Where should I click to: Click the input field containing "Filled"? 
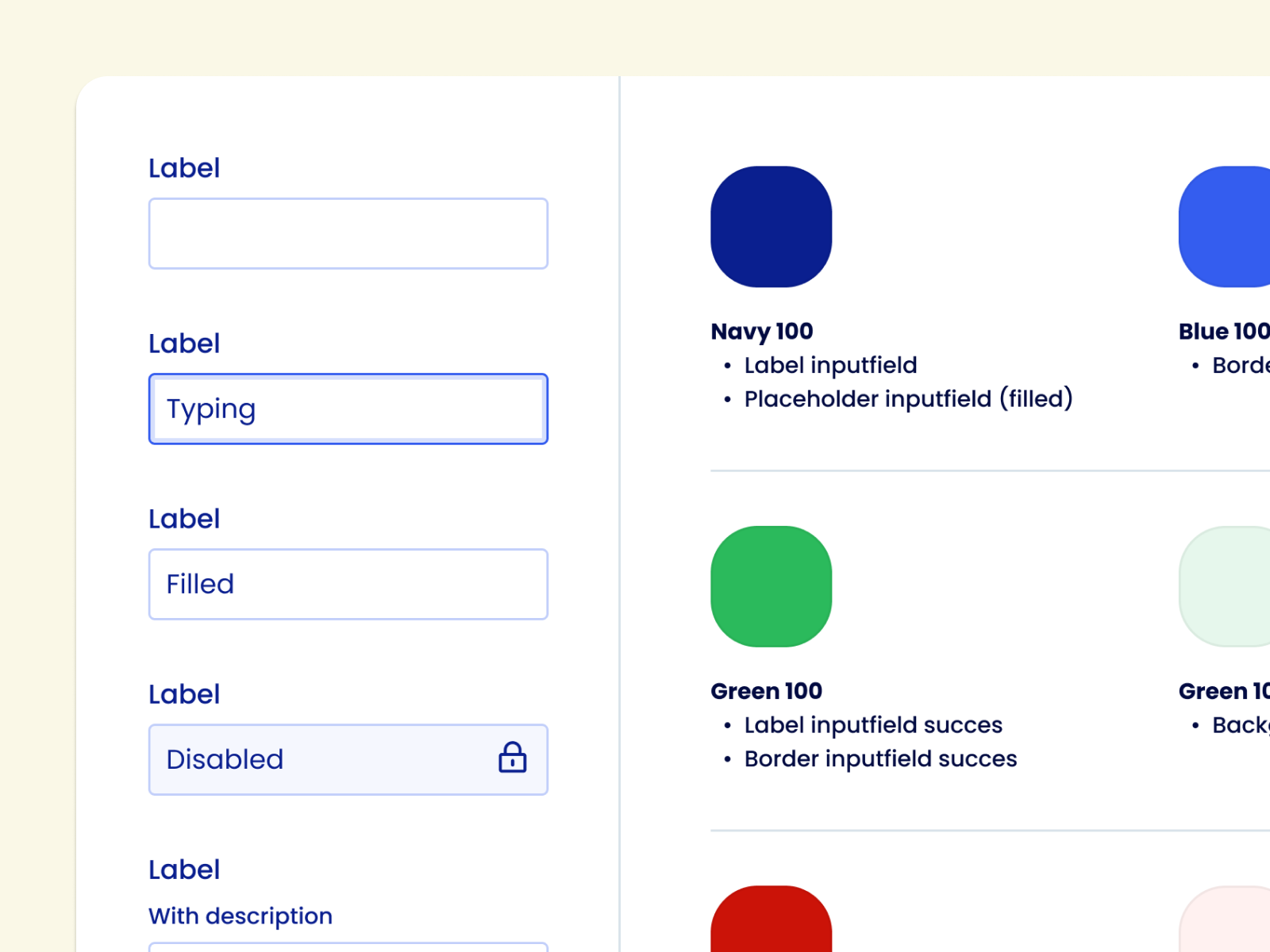[x=348, y=585]
